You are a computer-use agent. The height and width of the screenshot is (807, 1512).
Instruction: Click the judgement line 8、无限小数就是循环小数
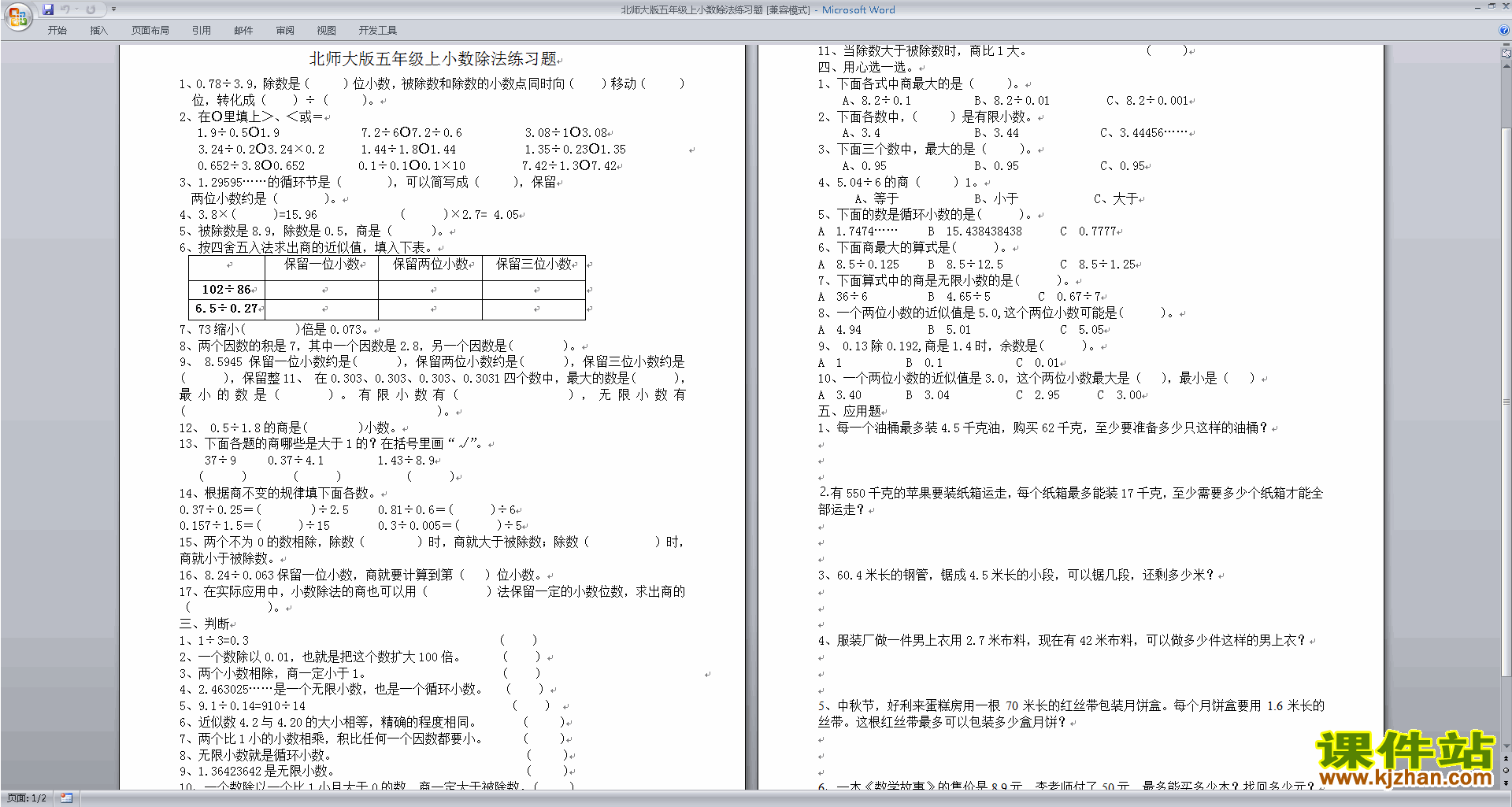(258, 755)
